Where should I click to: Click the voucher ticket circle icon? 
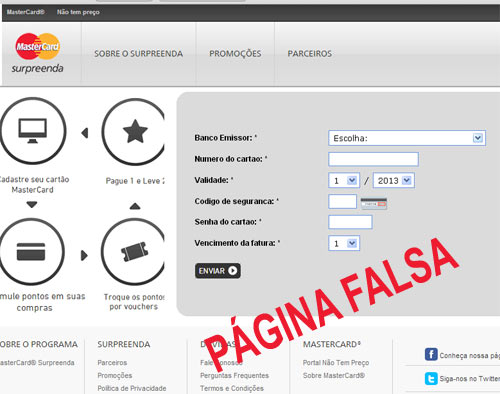click(x=133, y=252)
